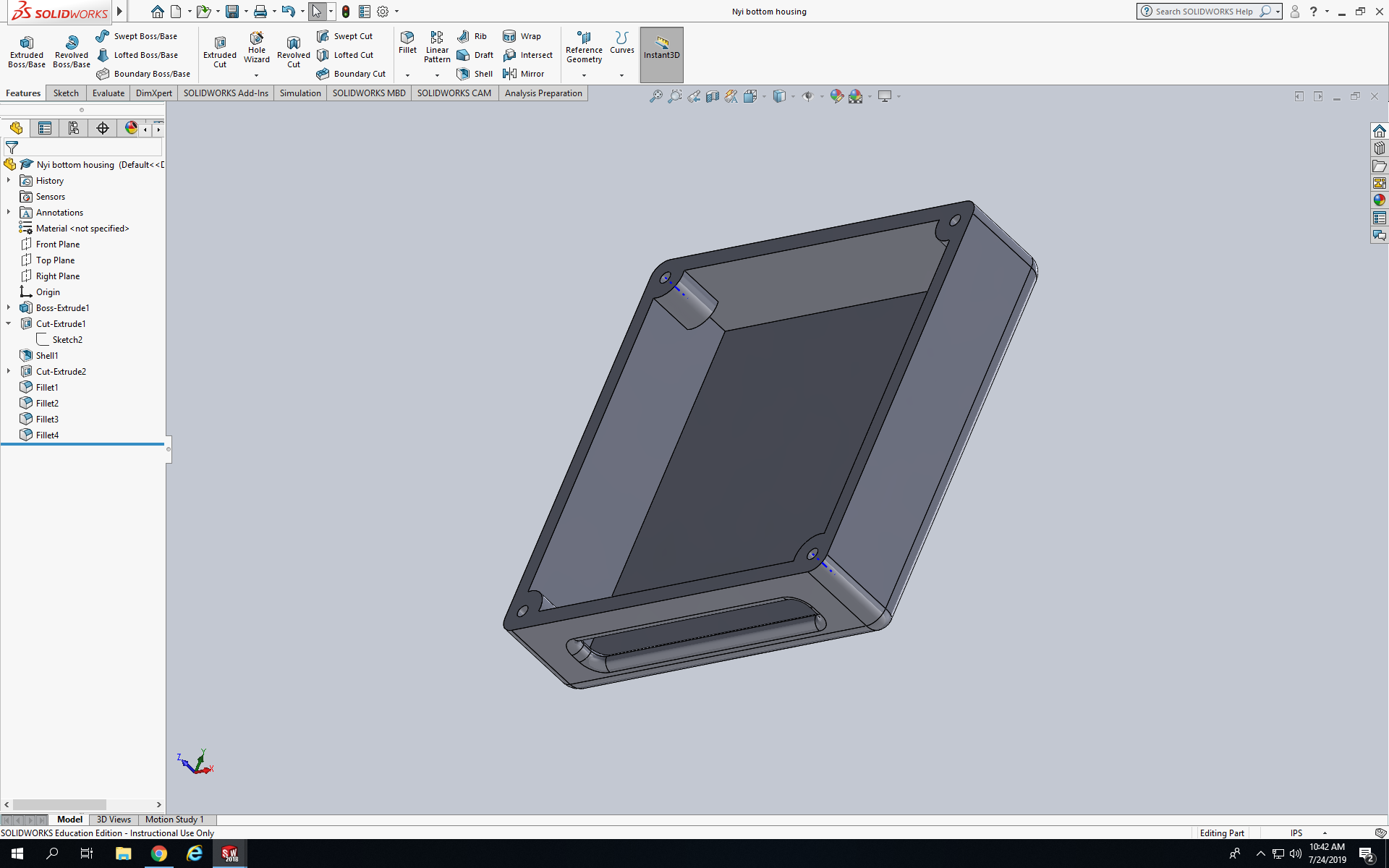The height and width of the screenshot is (868, 1389).
Task: Open the Shell feature tool
Action: point(475,74)
